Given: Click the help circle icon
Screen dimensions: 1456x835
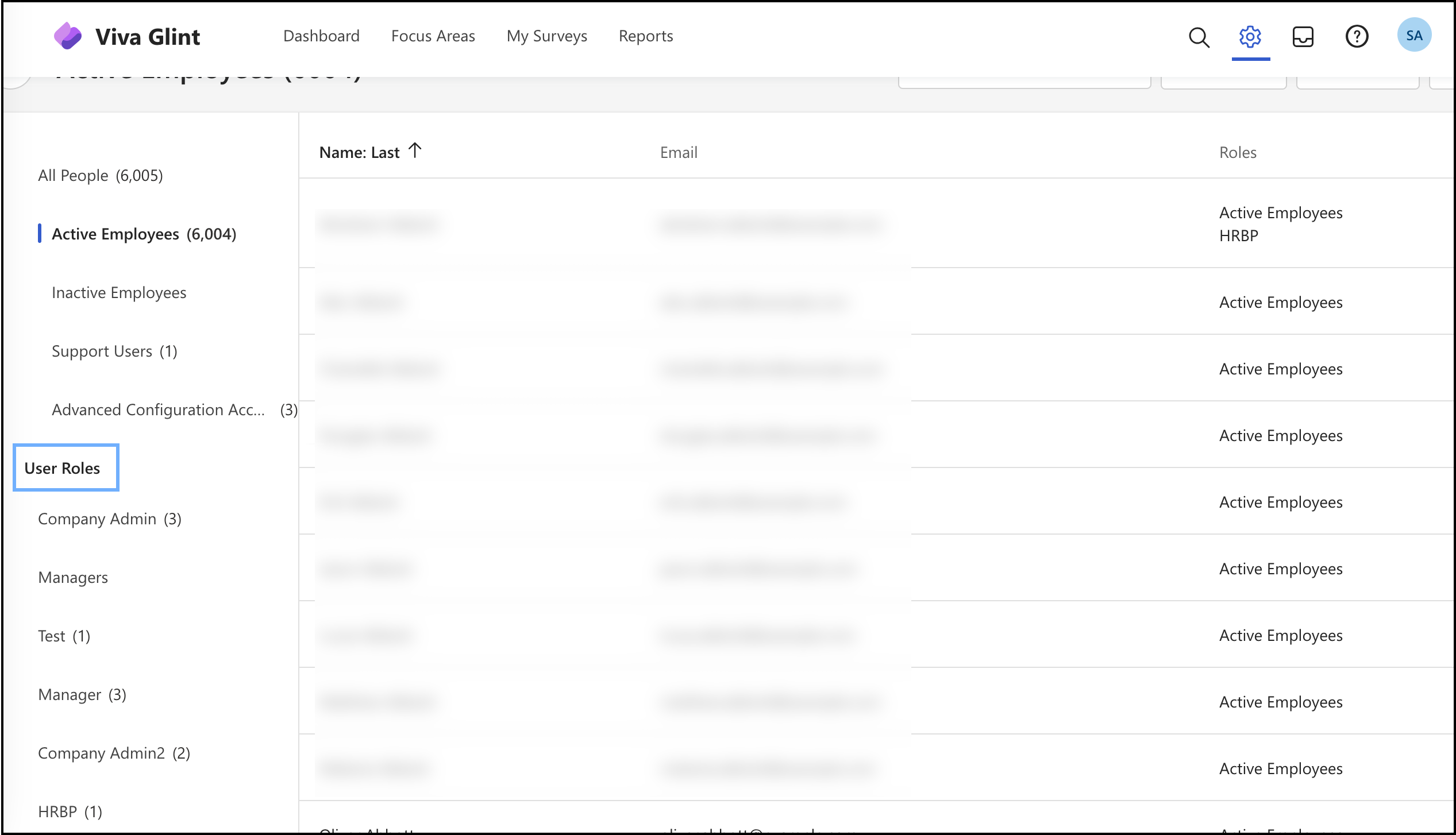Looking at the screenshot, I should click(1356, 36).
